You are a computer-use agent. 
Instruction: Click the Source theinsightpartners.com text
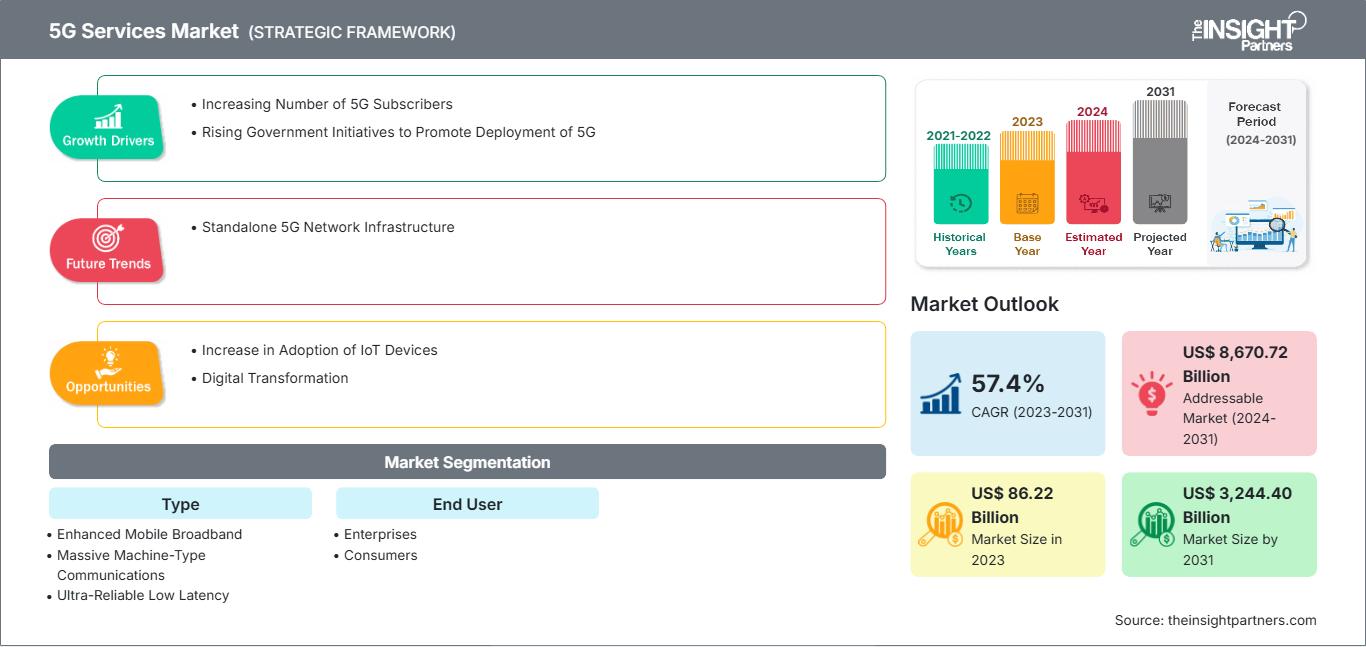[x=1215, y=620]
